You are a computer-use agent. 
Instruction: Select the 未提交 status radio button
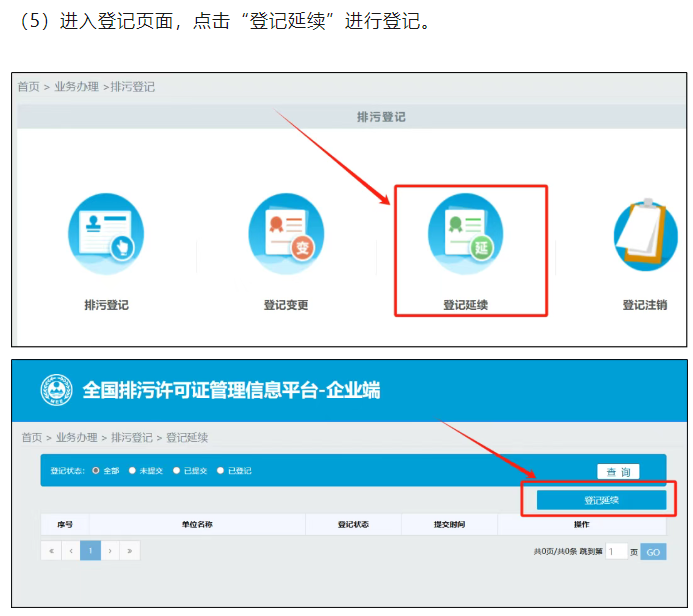coord(132,471)
